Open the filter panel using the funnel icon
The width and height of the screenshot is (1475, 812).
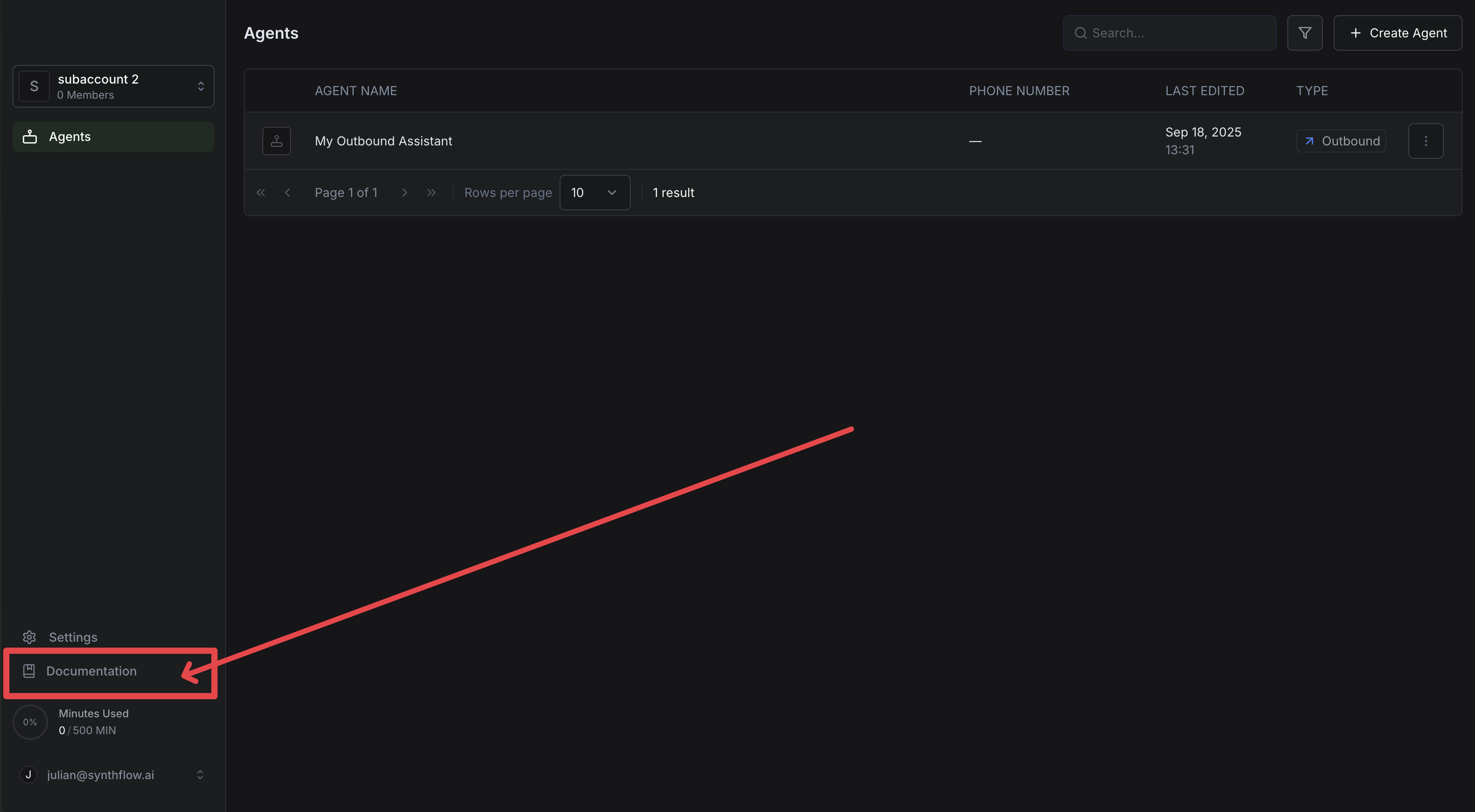tap(1306, 32)
